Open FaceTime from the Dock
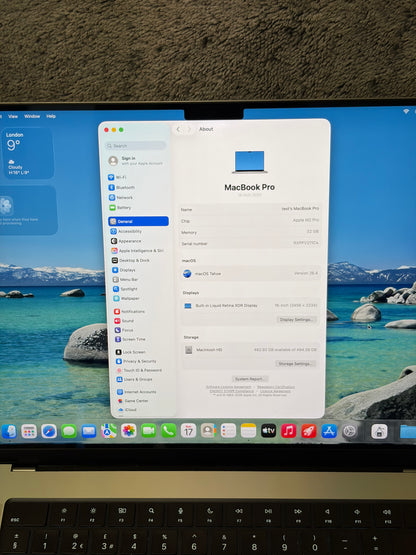The width and height of the screenshot is (416, 555). click(149, 431)
